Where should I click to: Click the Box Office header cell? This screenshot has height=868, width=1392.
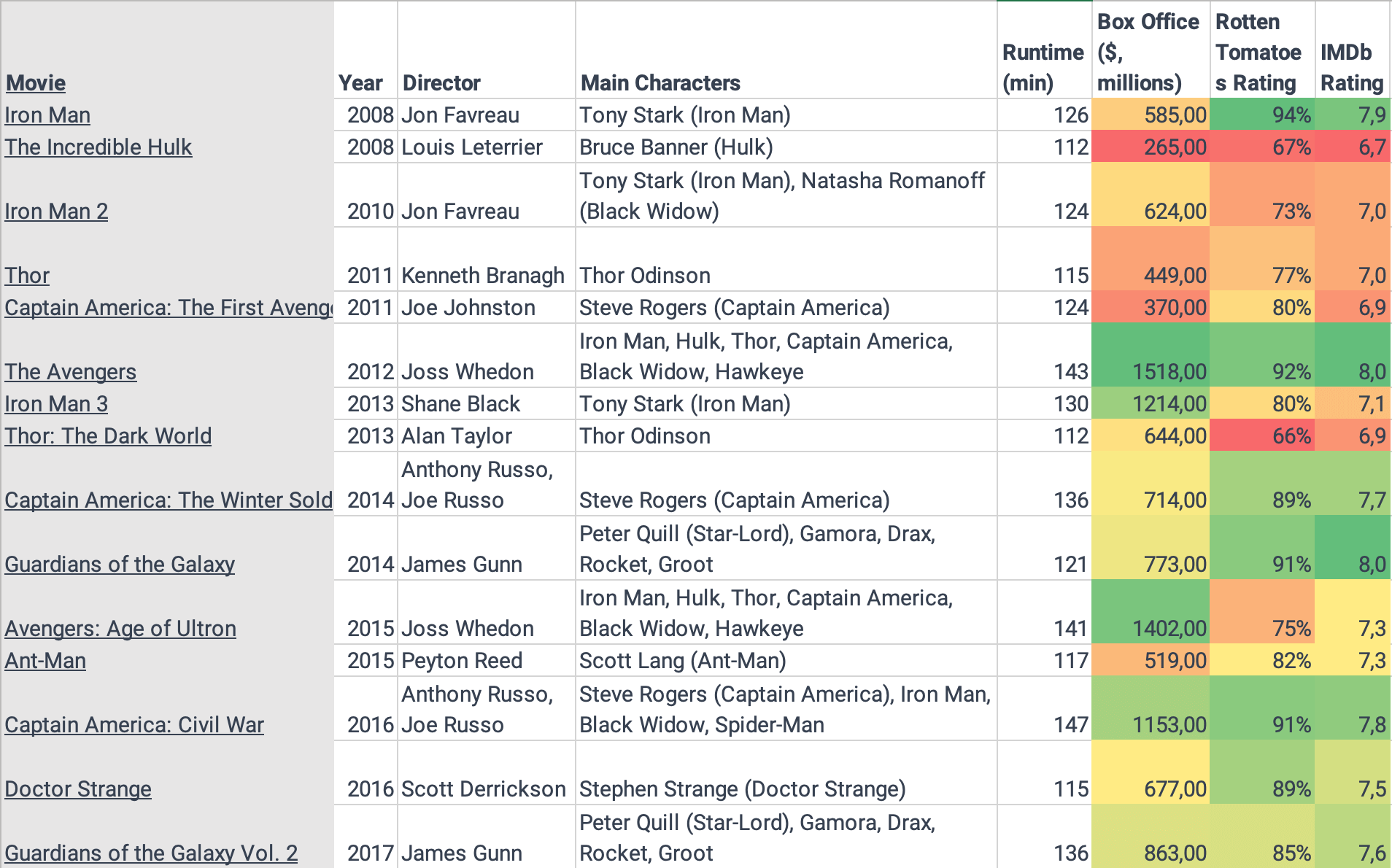pyautogui.click(x=1150, y=51)
